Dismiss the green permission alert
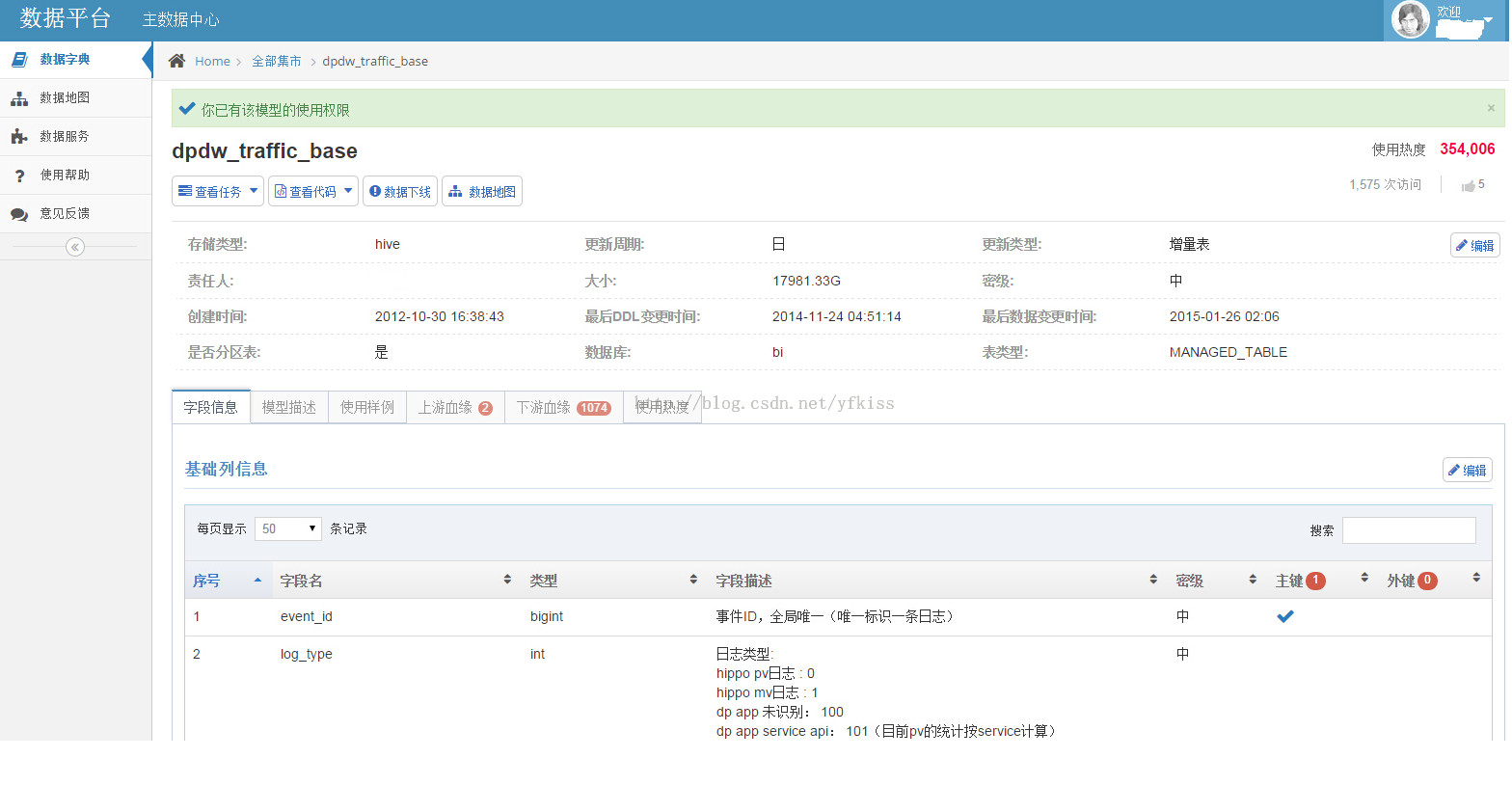 coord(1491,108)
